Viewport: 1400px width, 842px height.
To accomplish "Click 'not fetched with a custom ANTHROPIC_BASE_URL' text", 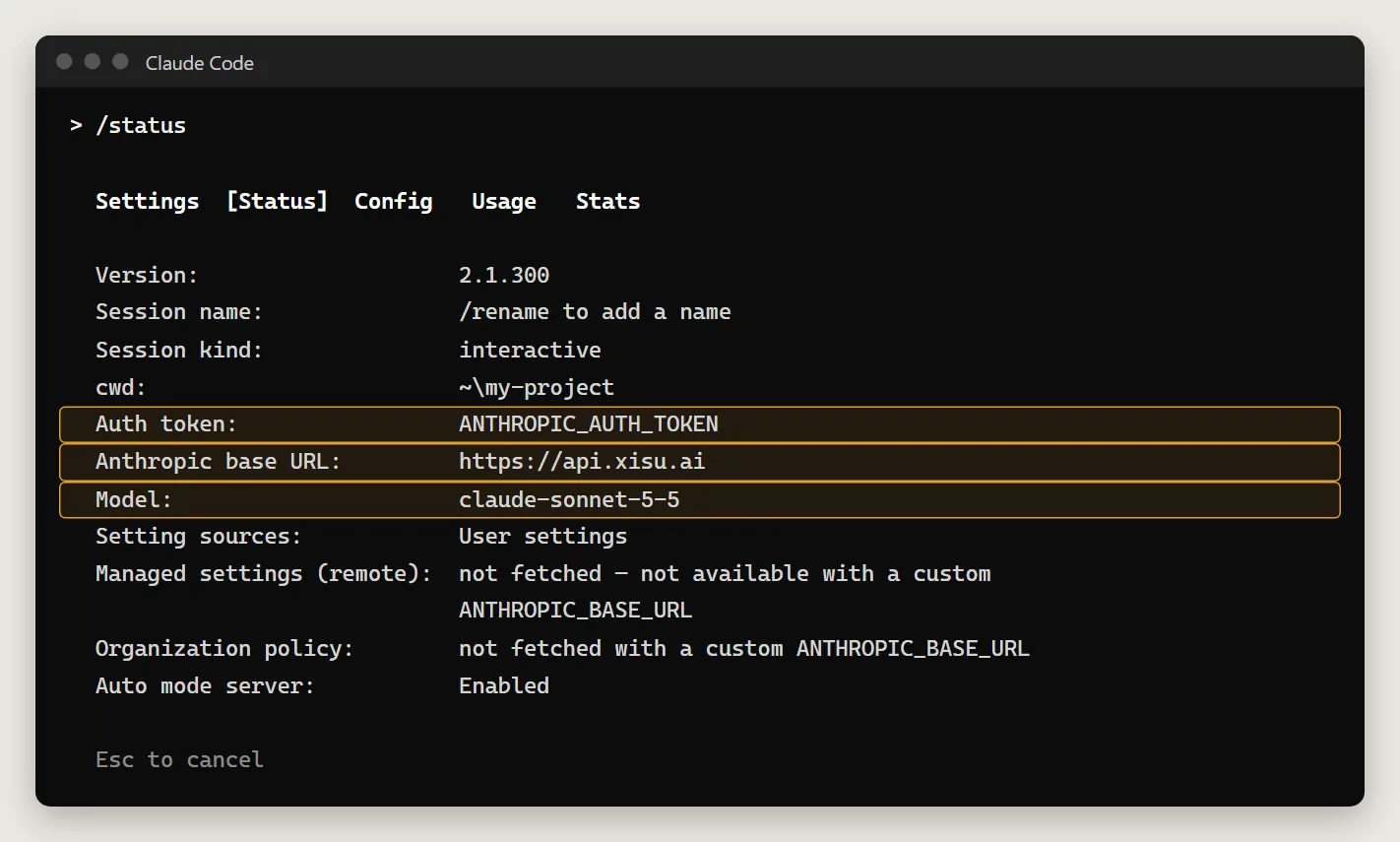I will pyautogui.click(x=743, y=649).
